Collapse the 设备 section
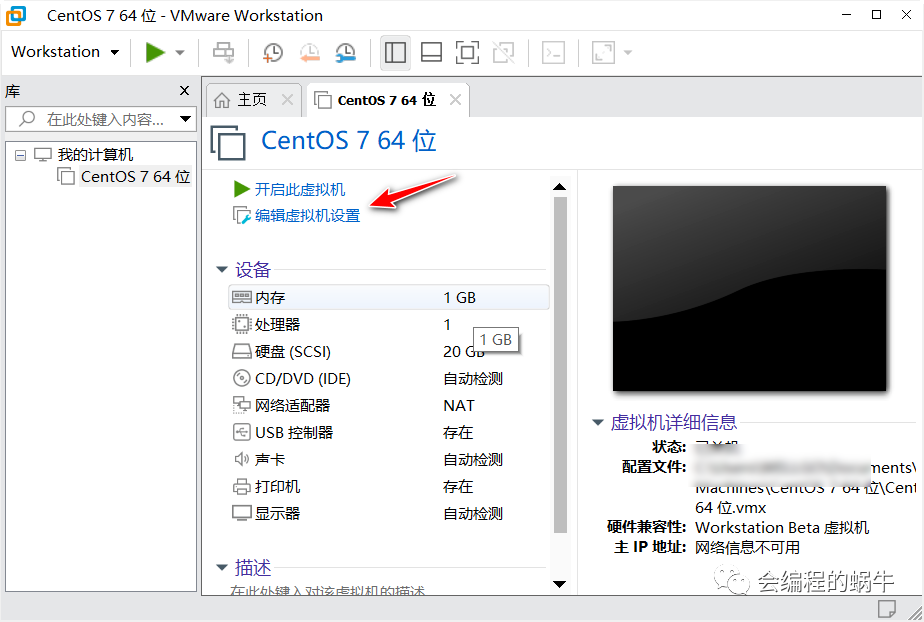Image resolution: width=924 pixels, height=622 pixels. 222,270
